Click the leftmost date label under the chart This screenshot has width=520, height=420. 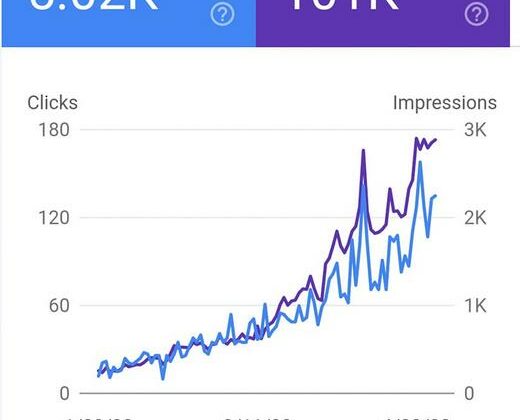click(x=99, y=418)
